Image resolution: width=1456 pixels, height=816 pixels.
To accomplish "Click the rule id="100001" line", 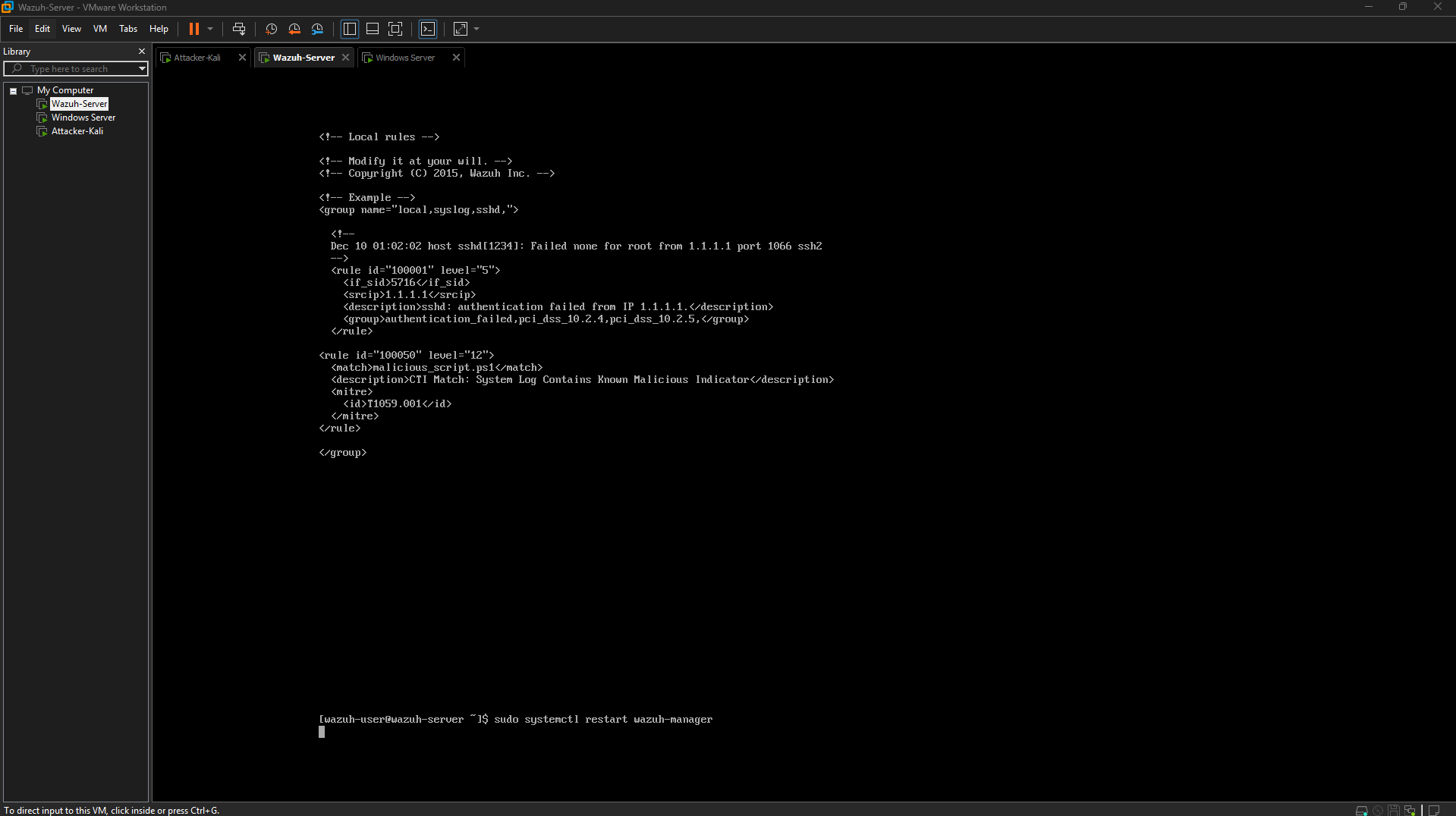I will point(416,271).
